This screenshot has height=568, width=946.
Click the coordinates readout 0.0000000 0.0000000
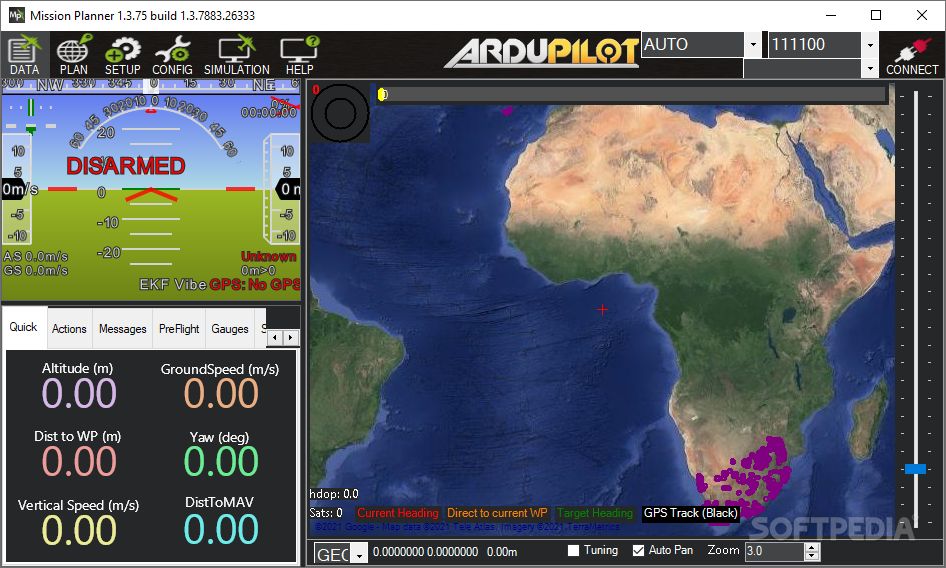[x=425, y=552]
